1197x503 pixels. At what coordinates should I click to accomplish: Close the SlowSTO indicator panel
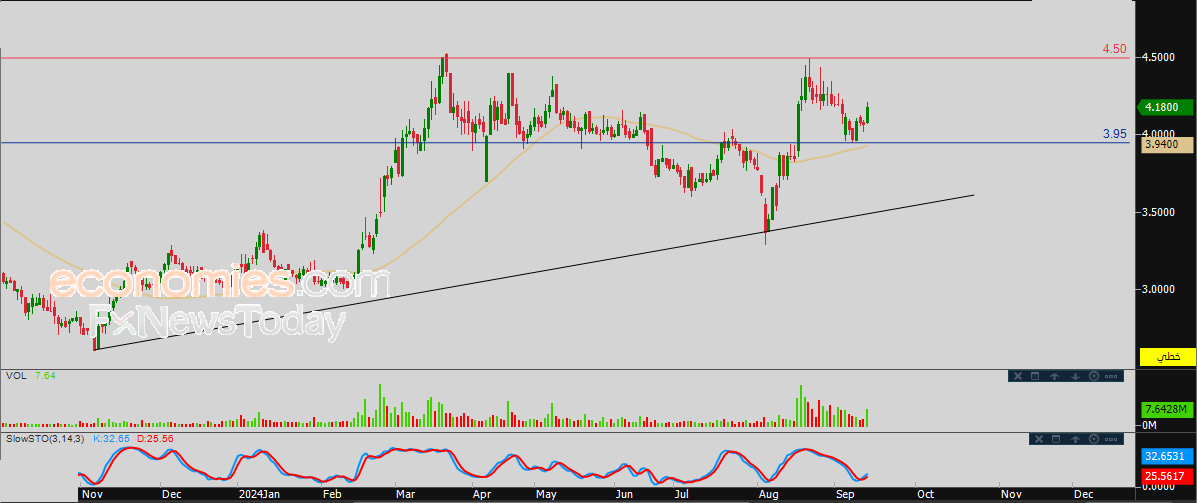coord(1039,439)
